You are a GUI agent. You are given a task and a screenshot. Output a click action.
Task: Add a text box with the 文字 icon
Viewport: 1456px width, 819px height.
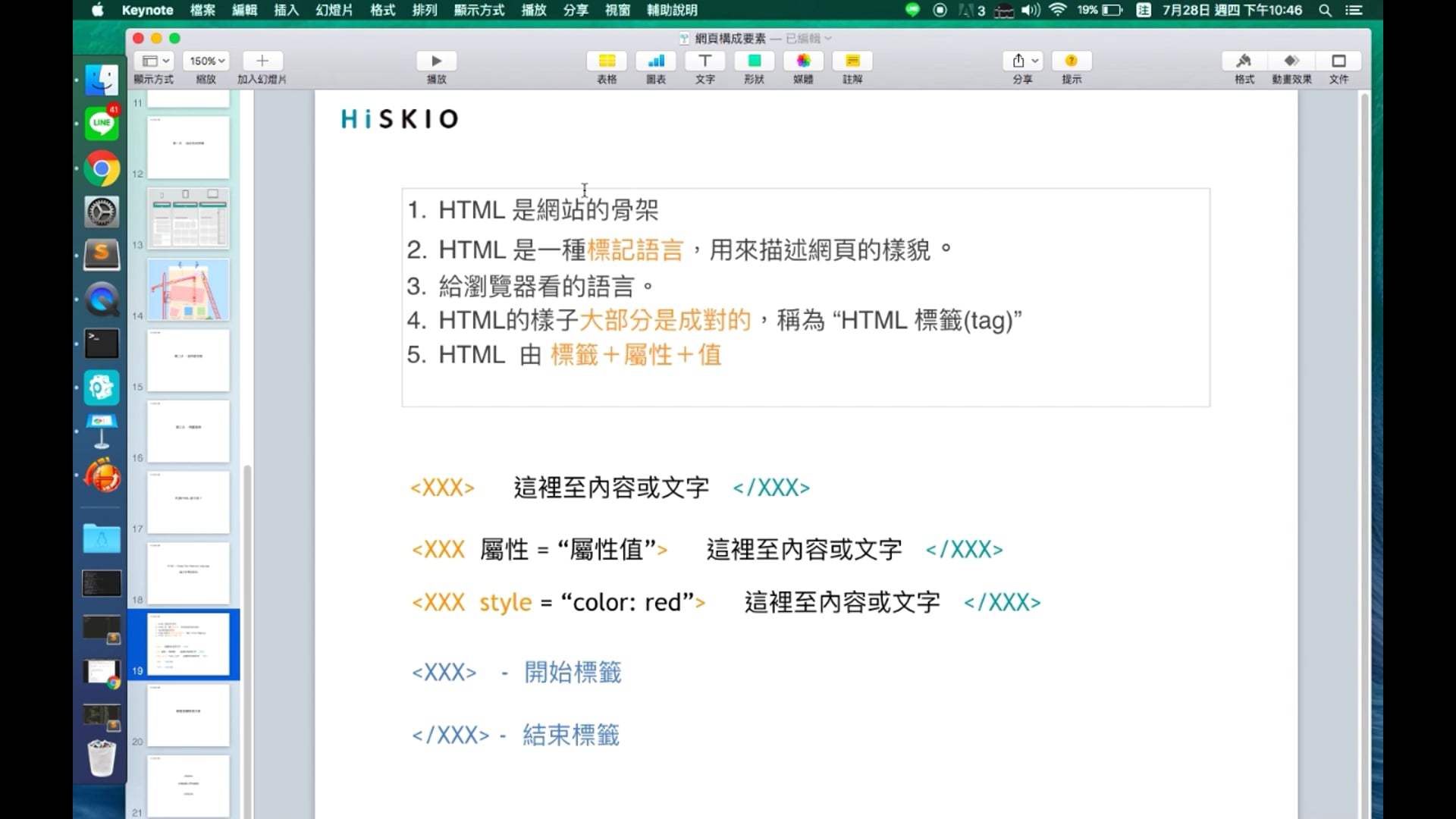pos(704,61)
